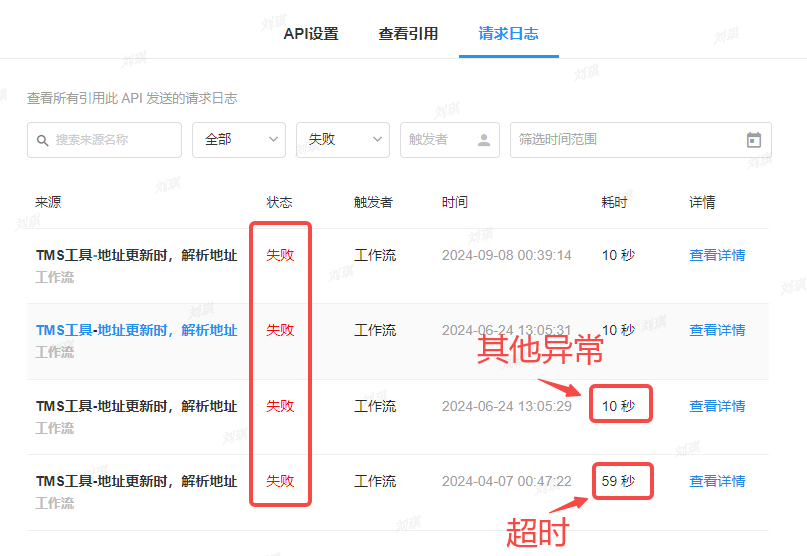Open the blue highlighted TMS工具 source link
807x556 pixels.
(136, 331)
